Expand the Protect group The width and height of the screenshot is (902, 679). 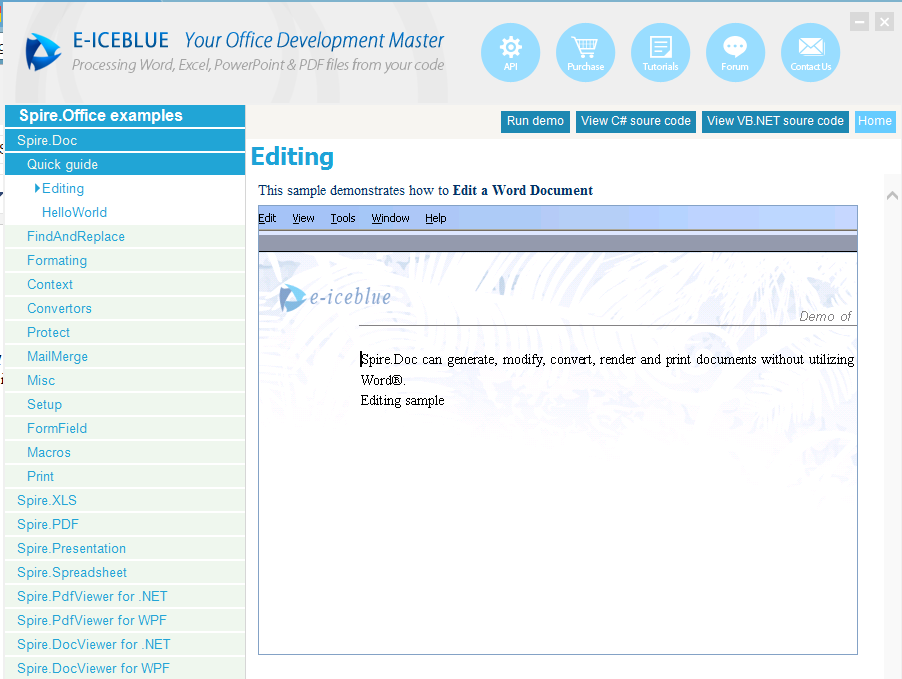125,333
